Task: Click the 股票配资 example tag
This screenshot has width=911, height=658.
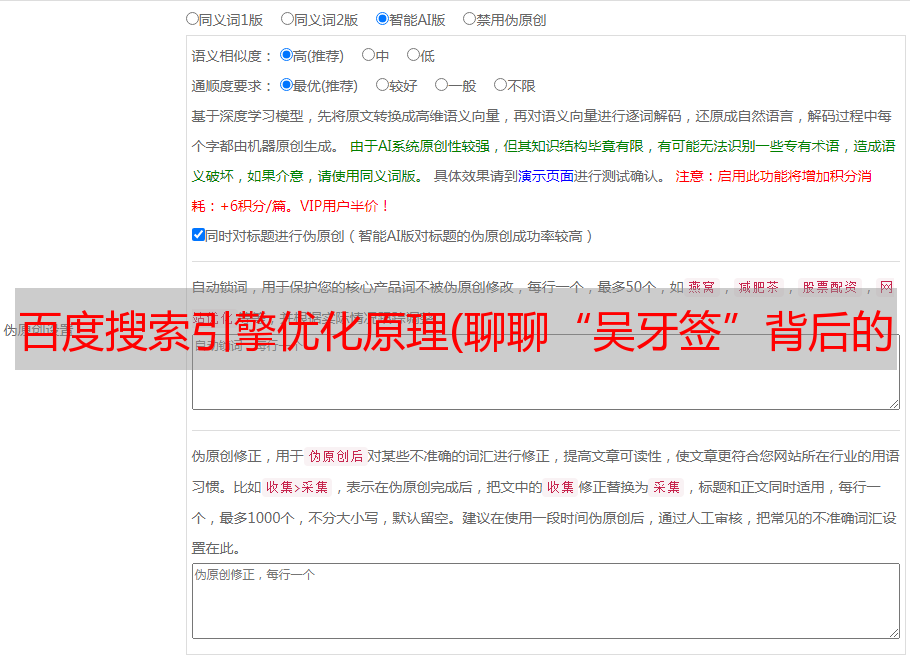Action: coord(830,287)
